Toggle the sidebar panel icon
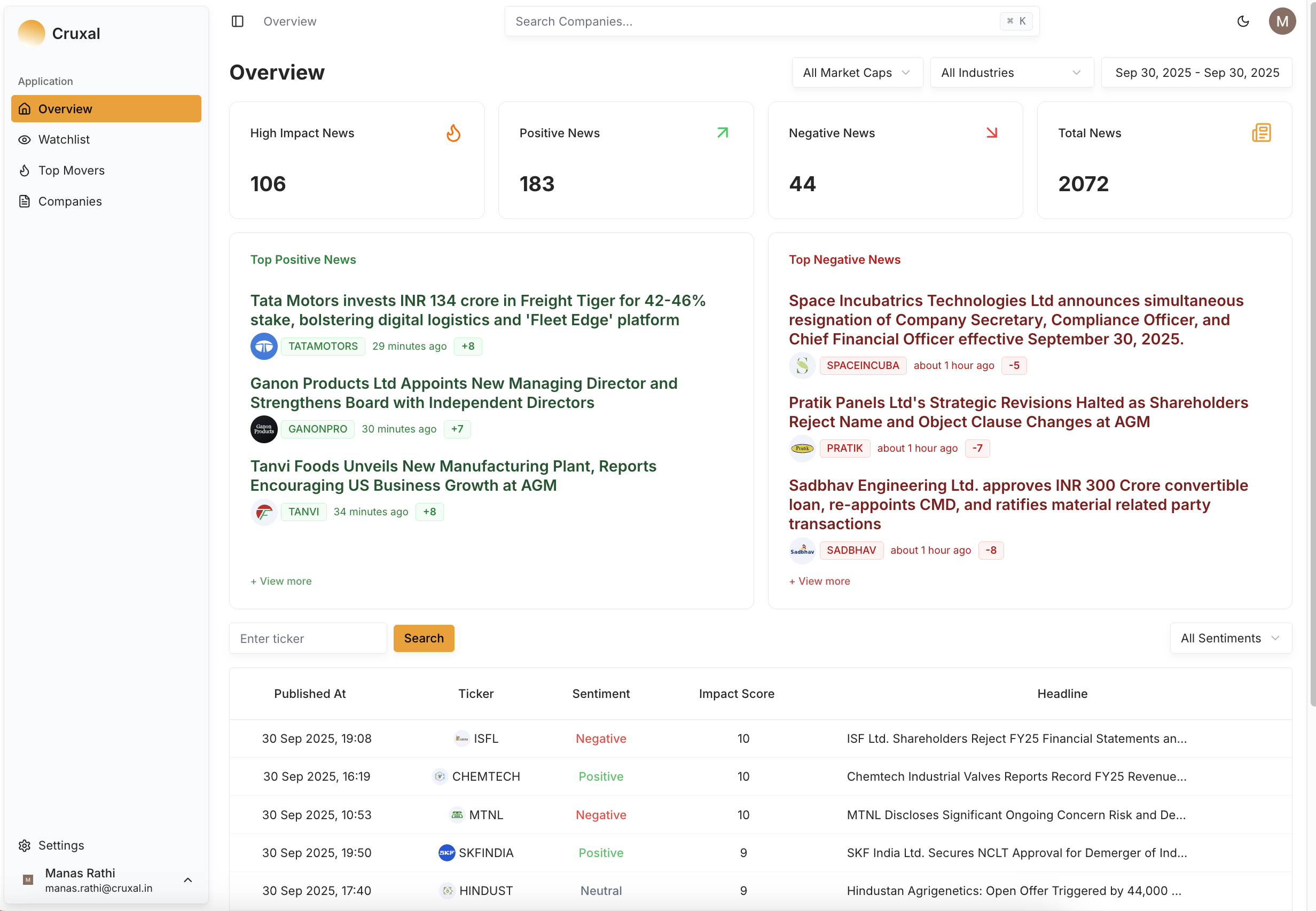The width and height of the screenshot is (1316, 911). [x=238, y=21]
